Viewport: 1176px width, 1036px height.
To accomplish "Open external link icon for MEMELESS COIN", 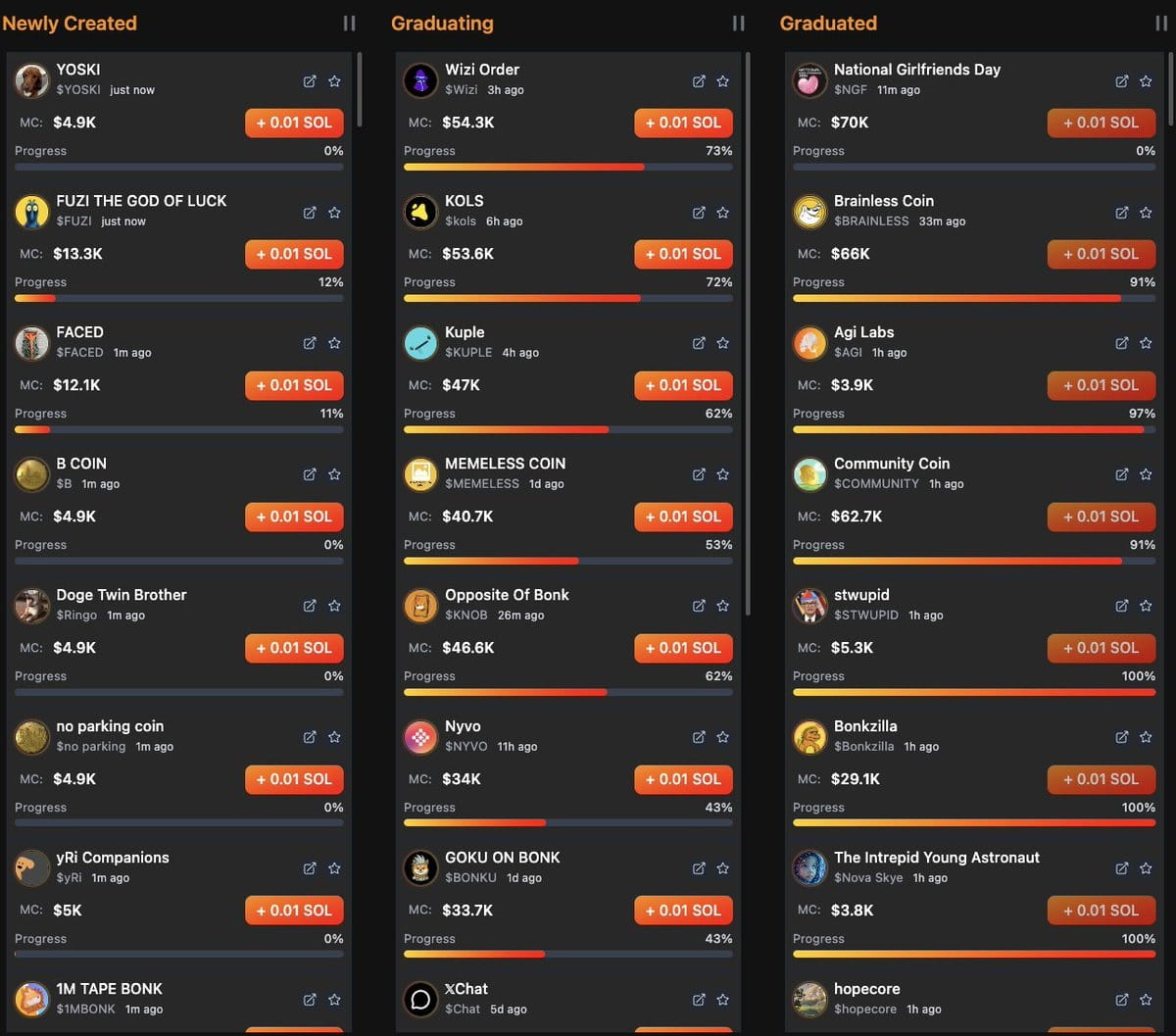I will tap(699, 475).
